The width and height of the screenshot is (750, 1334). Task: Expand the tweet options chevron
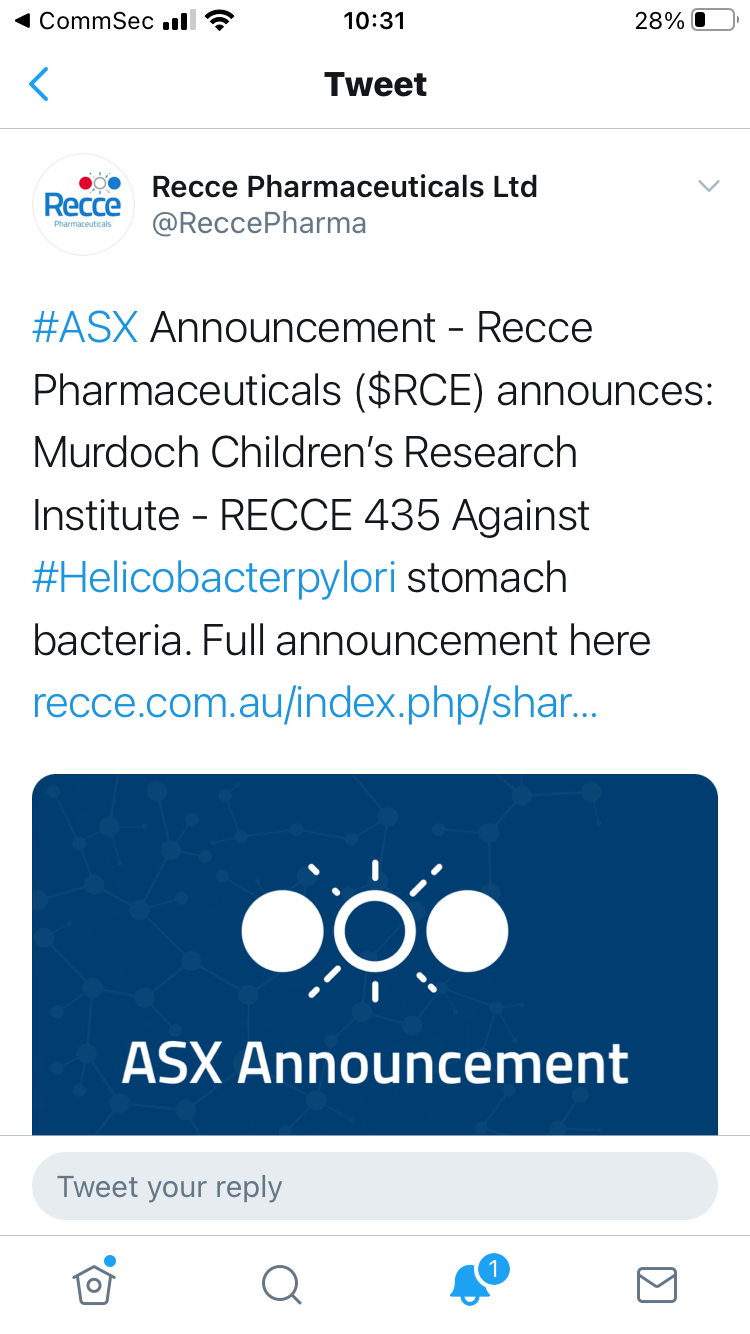709,186
